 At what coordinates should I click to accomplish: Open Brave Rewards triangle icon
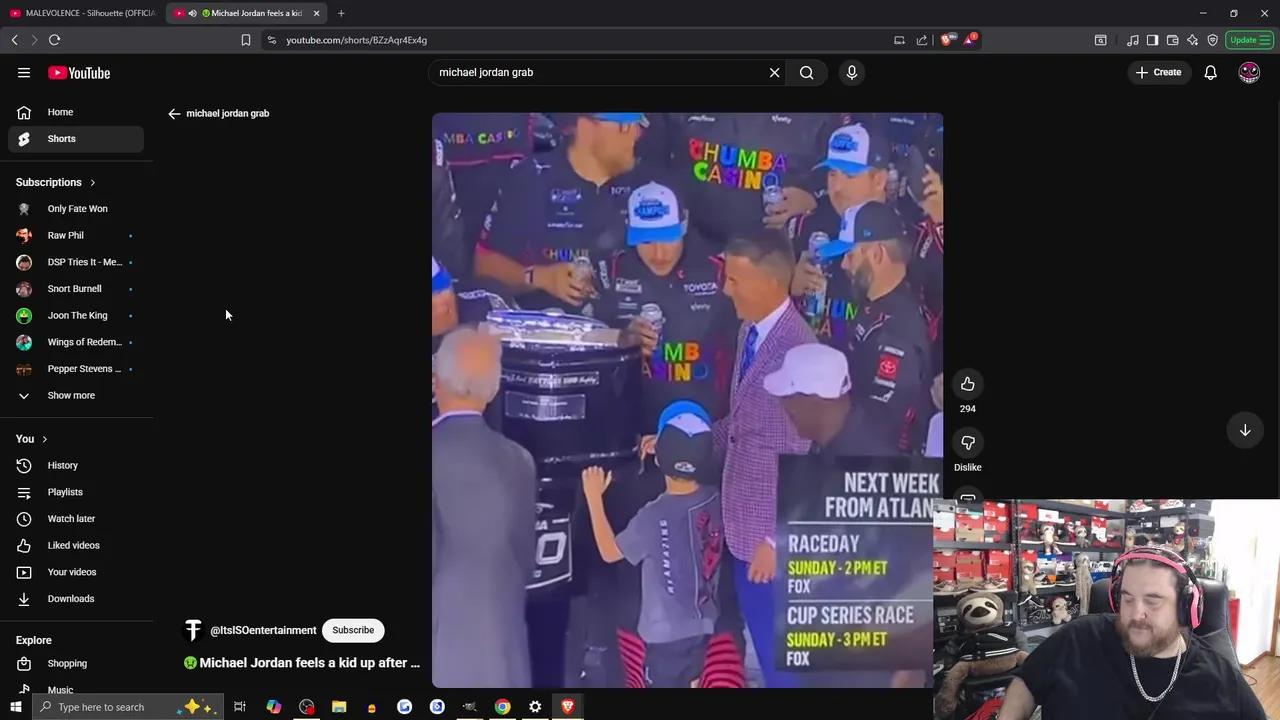point(969,40)
